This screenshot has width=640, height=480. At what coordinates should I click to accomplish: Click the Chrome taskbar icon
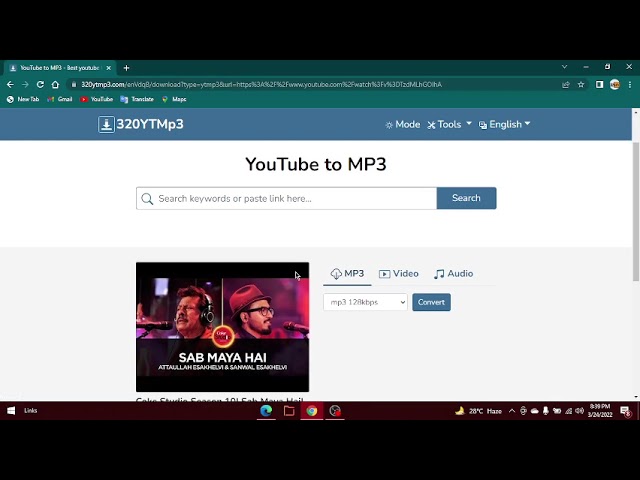click(x=312, y=411)
